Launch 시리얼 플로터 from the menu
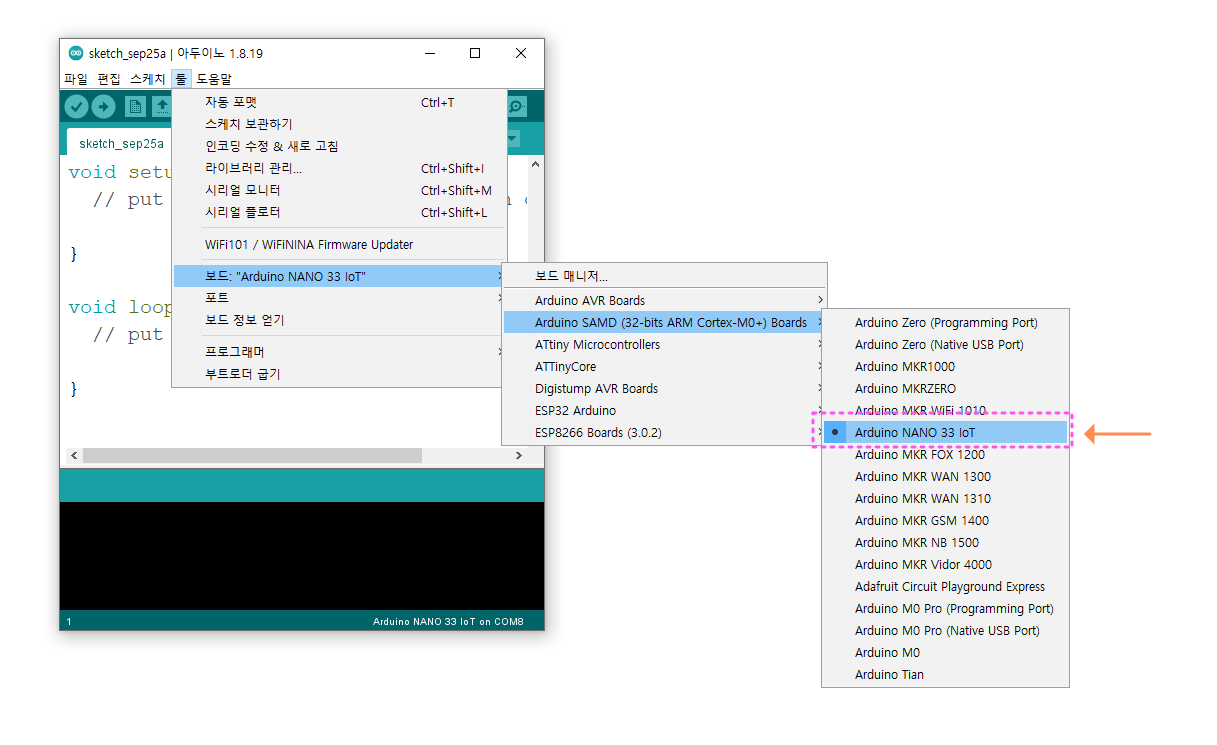The width and height of the screenshot is (1217, 745). coord(340,212)
